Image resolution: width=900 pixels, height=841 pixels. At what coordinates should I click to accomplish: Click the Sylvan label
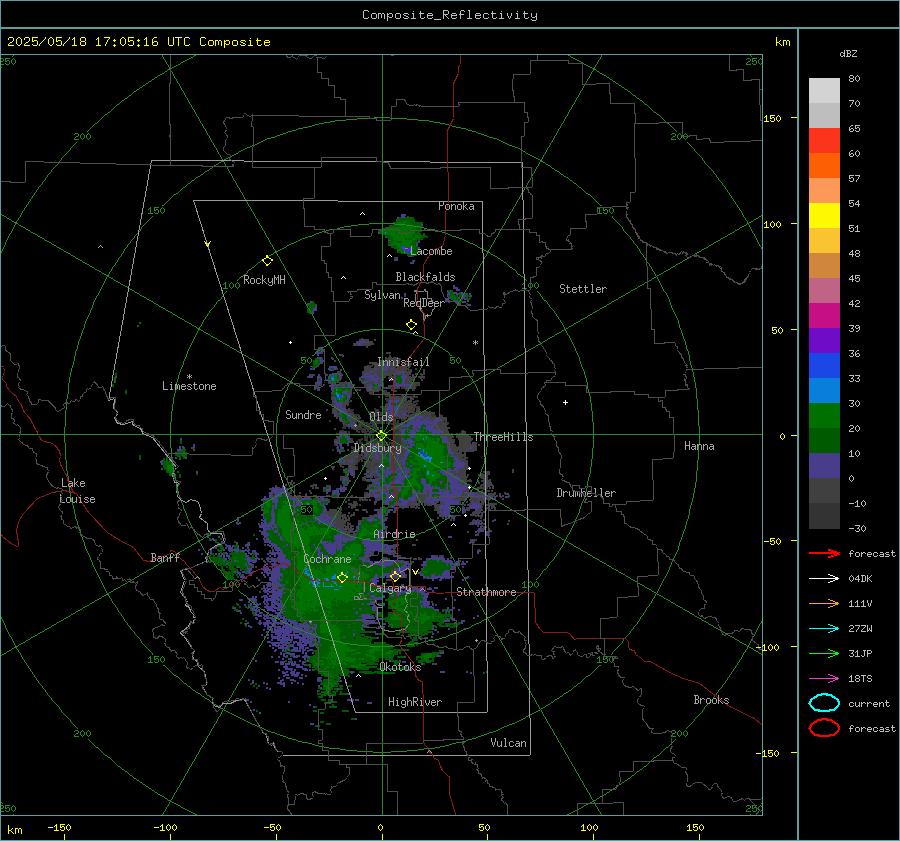(x=382, y=295)
